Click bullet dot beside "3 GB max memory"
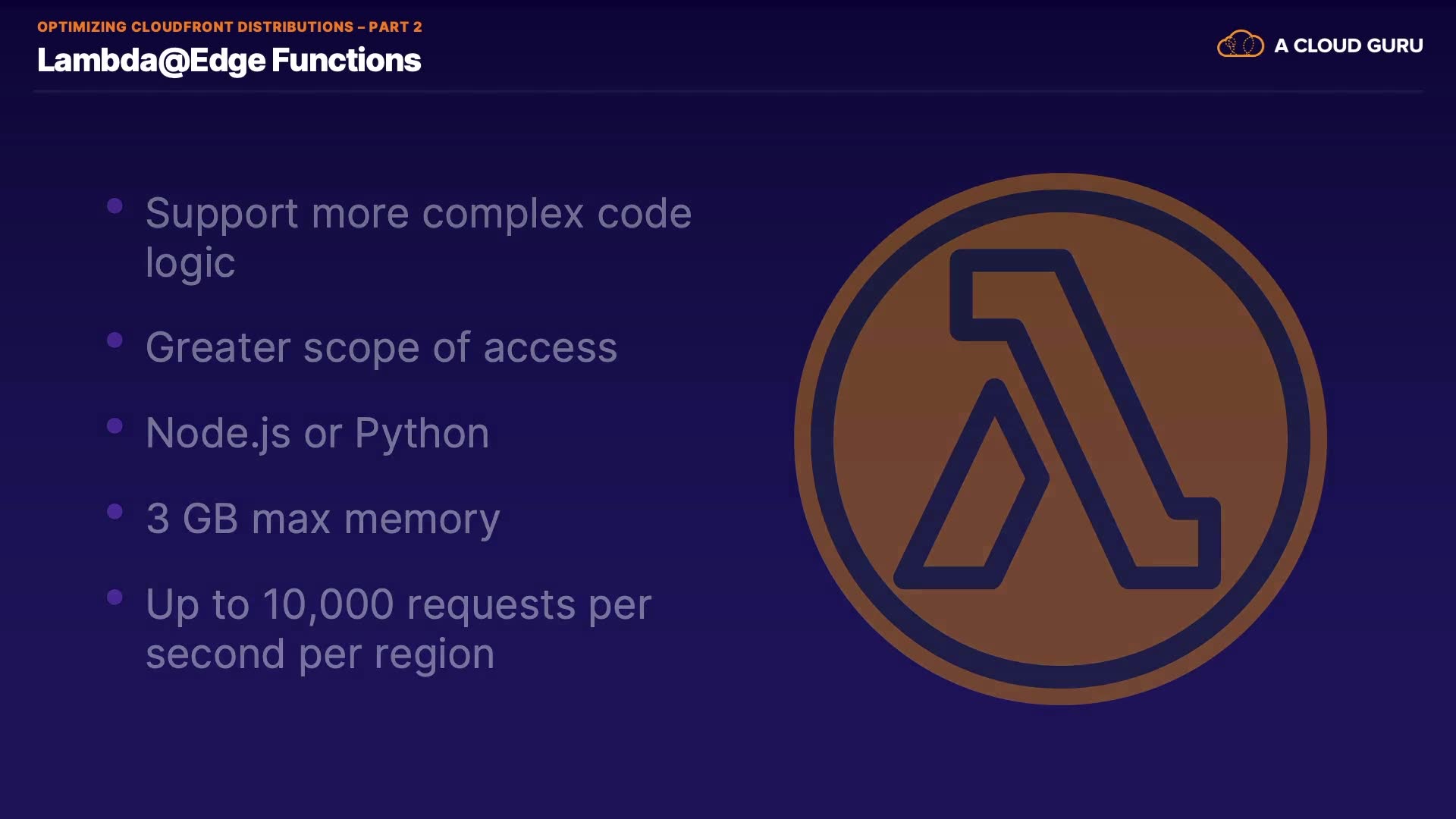This screenshot has width=1456, height=819. tap(115, 512)
